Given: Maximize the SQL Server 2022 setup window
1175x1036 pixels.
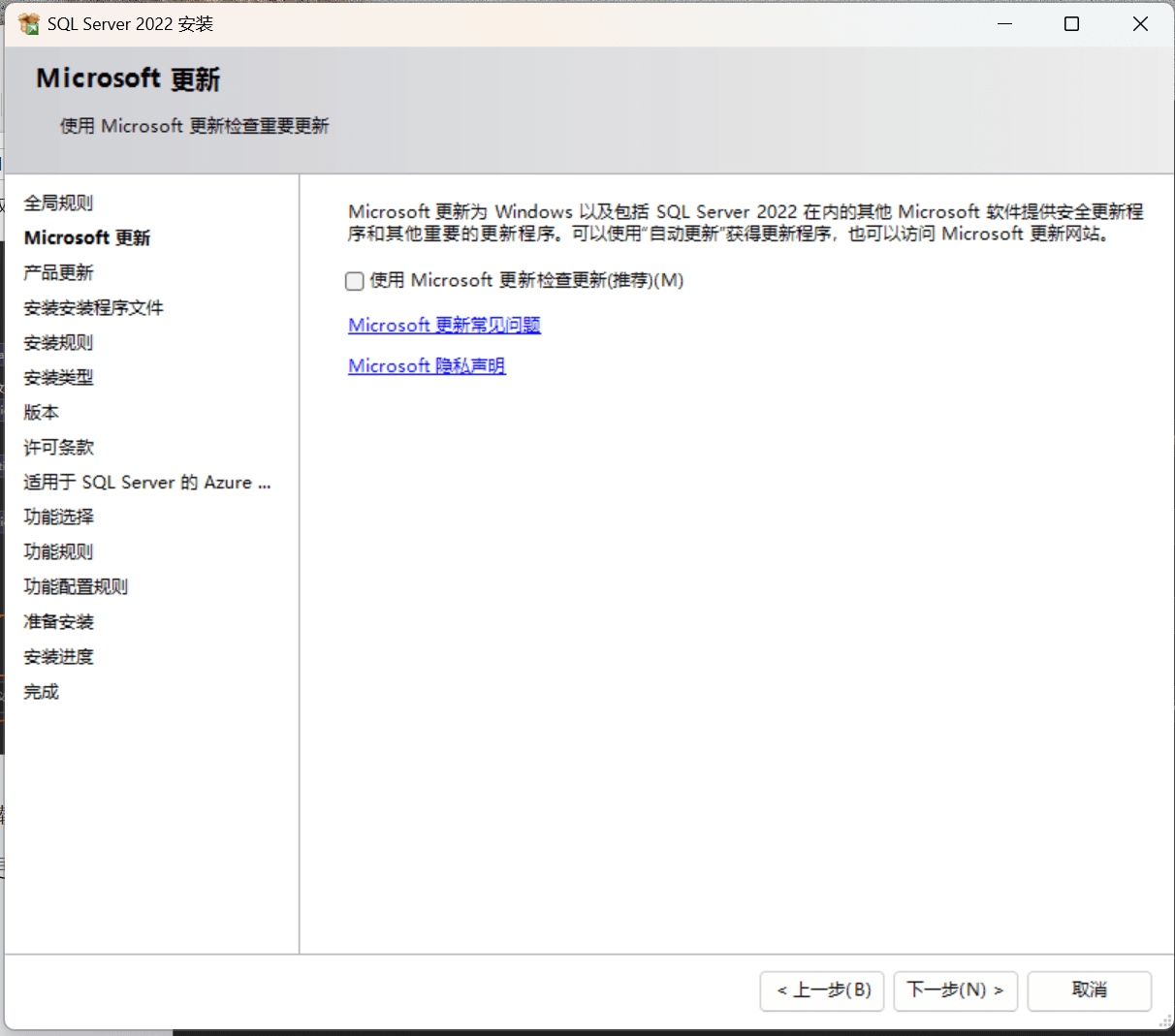Looking at the screenshot, I should coord(1071,23).
